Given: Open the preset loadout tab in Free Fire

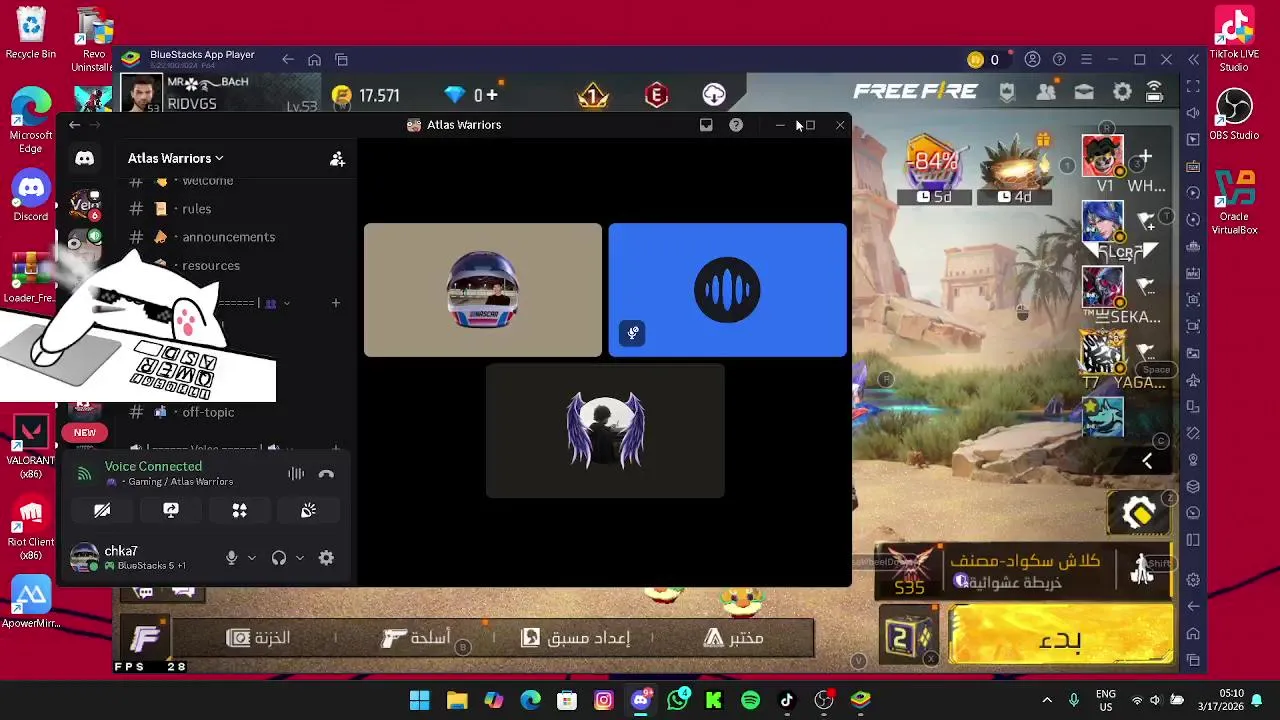Looking at the screenshot, I should [x=576, y=638].
